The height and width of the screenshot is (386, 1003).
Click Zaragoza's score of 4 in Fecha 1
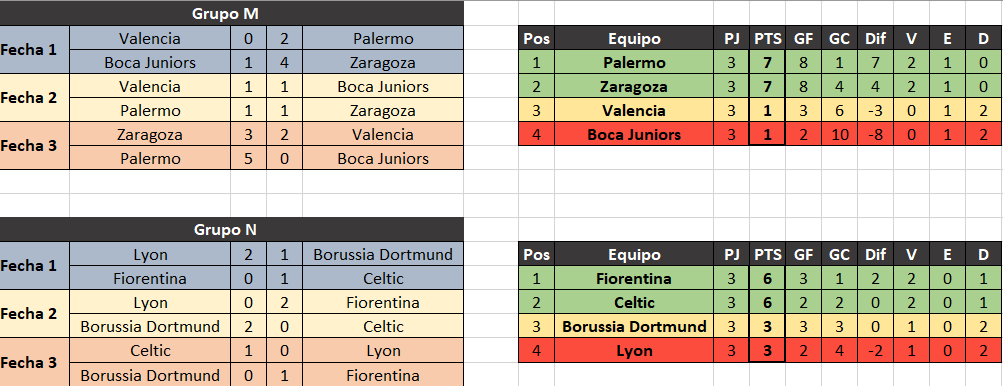point(285,63)
